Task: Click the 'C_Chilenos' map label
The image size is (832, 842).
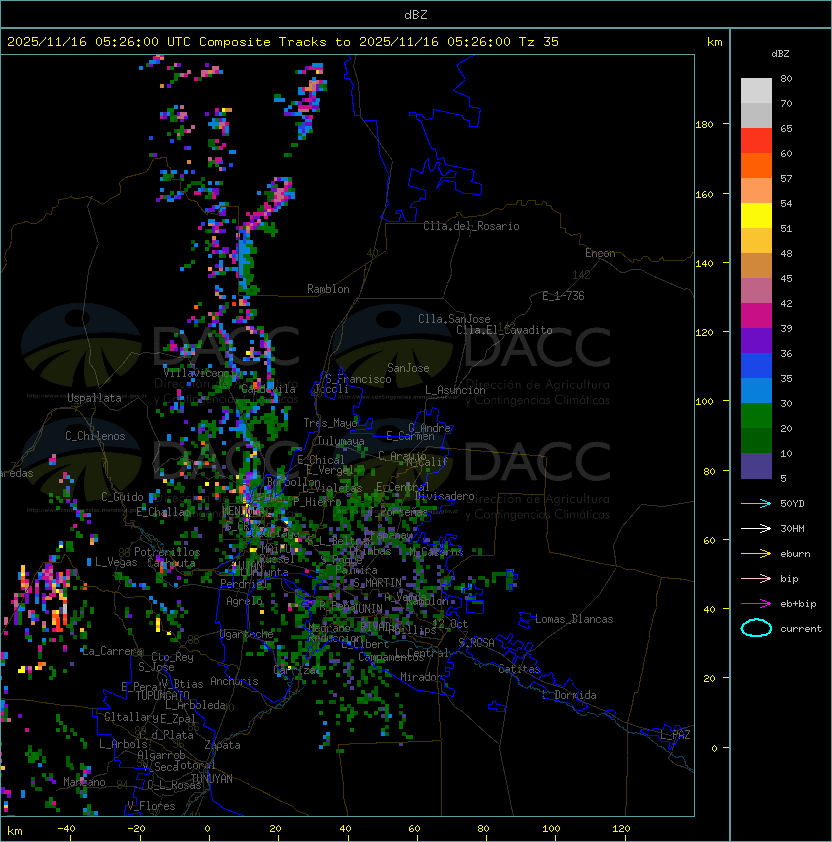Action: [x=95, y=436]
